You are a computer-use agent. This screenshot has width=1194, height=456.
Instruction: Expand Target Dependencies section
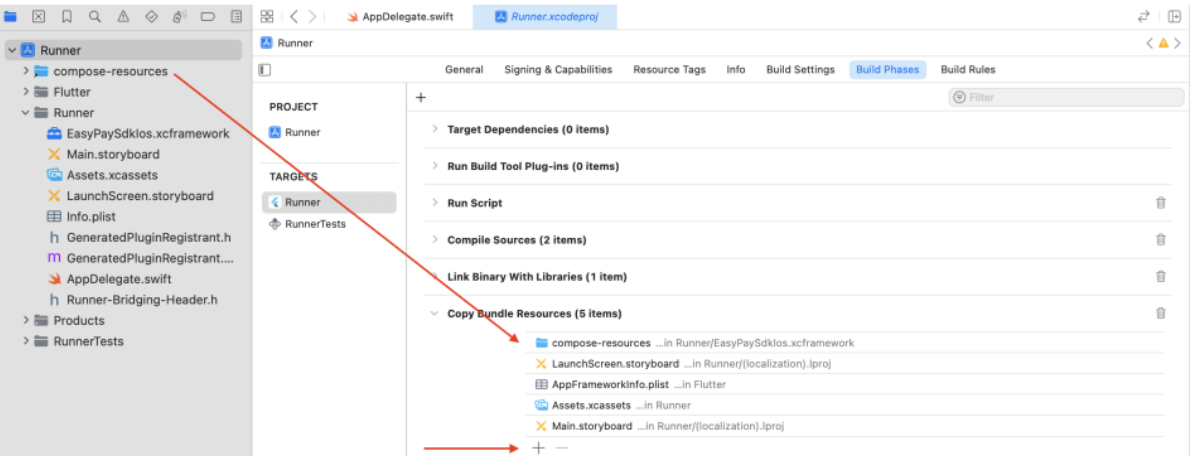[435, 129]
